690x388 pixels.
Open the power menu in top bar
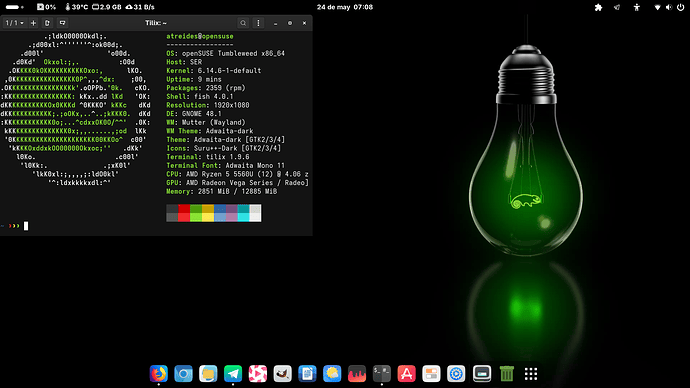pyautogui.click(x=680, y=7)
